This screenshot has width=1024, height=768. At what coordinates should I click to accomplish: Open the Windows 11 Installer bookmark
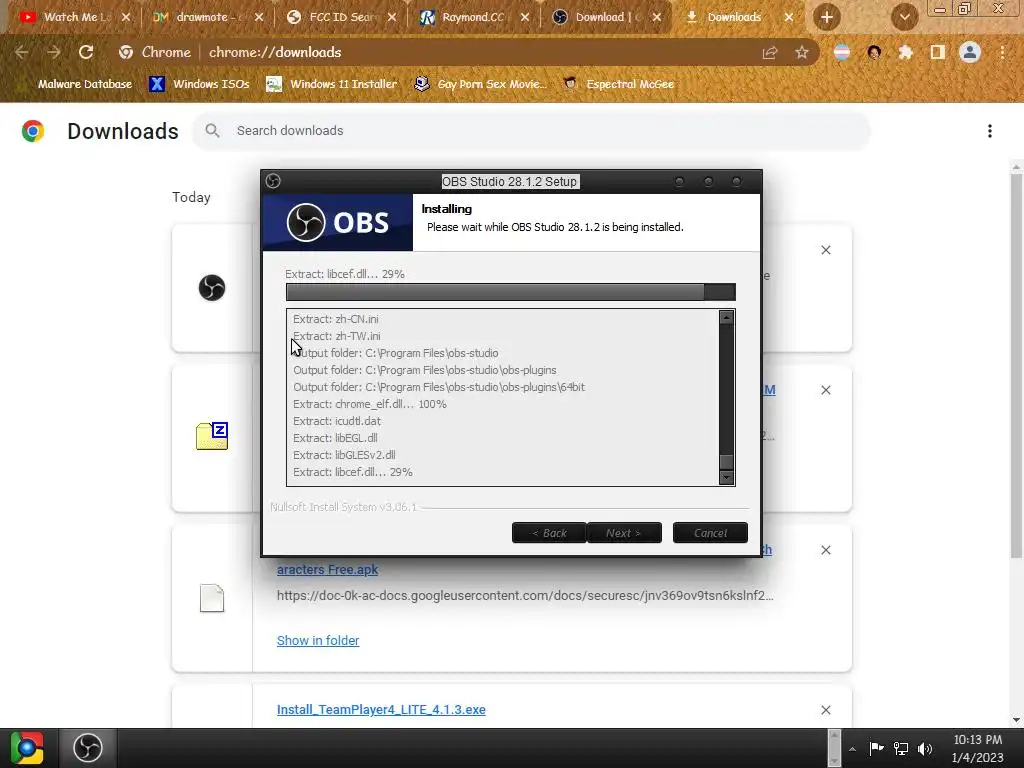[x=332, y=84]
